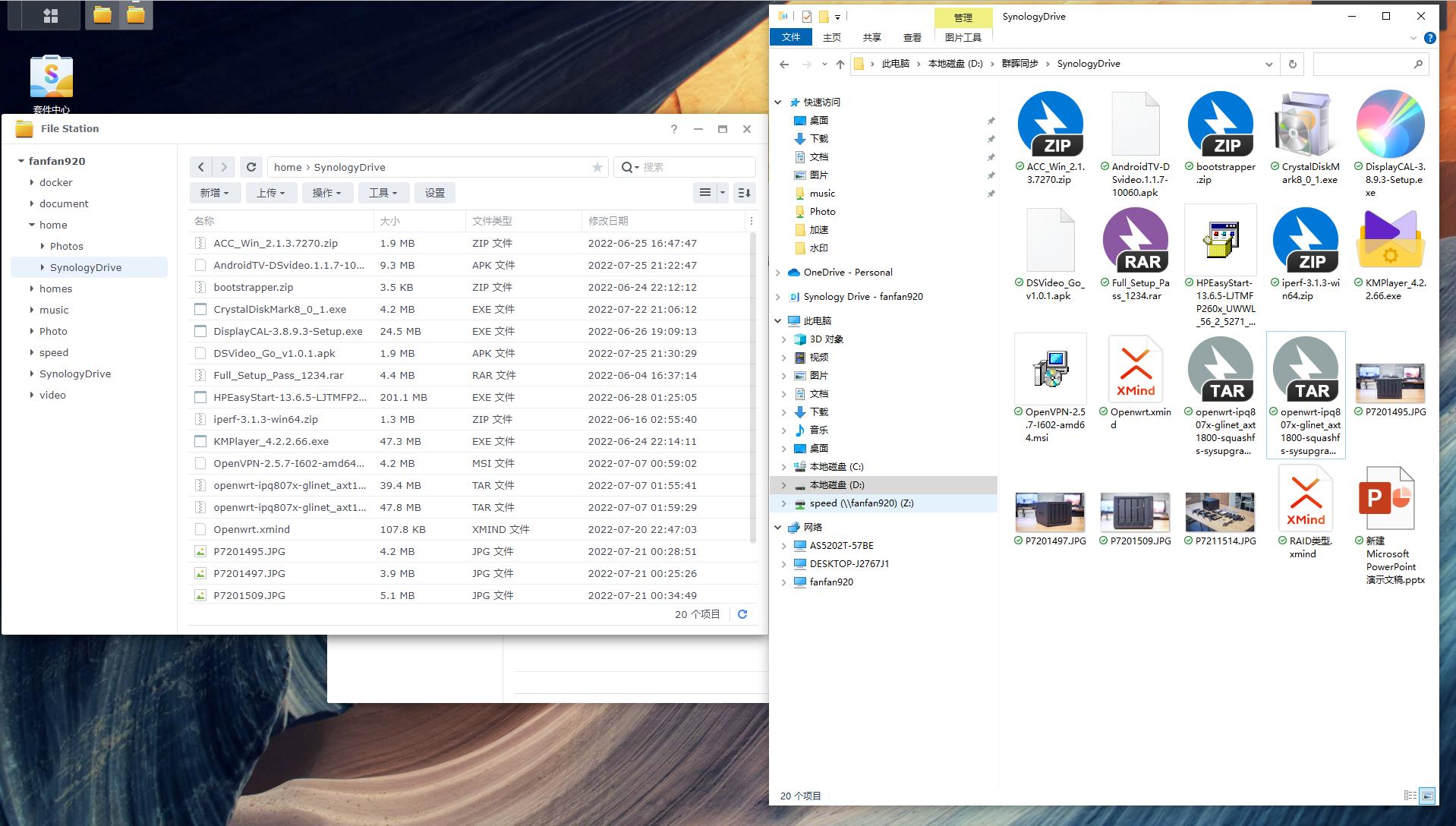Toggle list view mode in File Station
The image size is (1456, 826).
tap(705, 193)
